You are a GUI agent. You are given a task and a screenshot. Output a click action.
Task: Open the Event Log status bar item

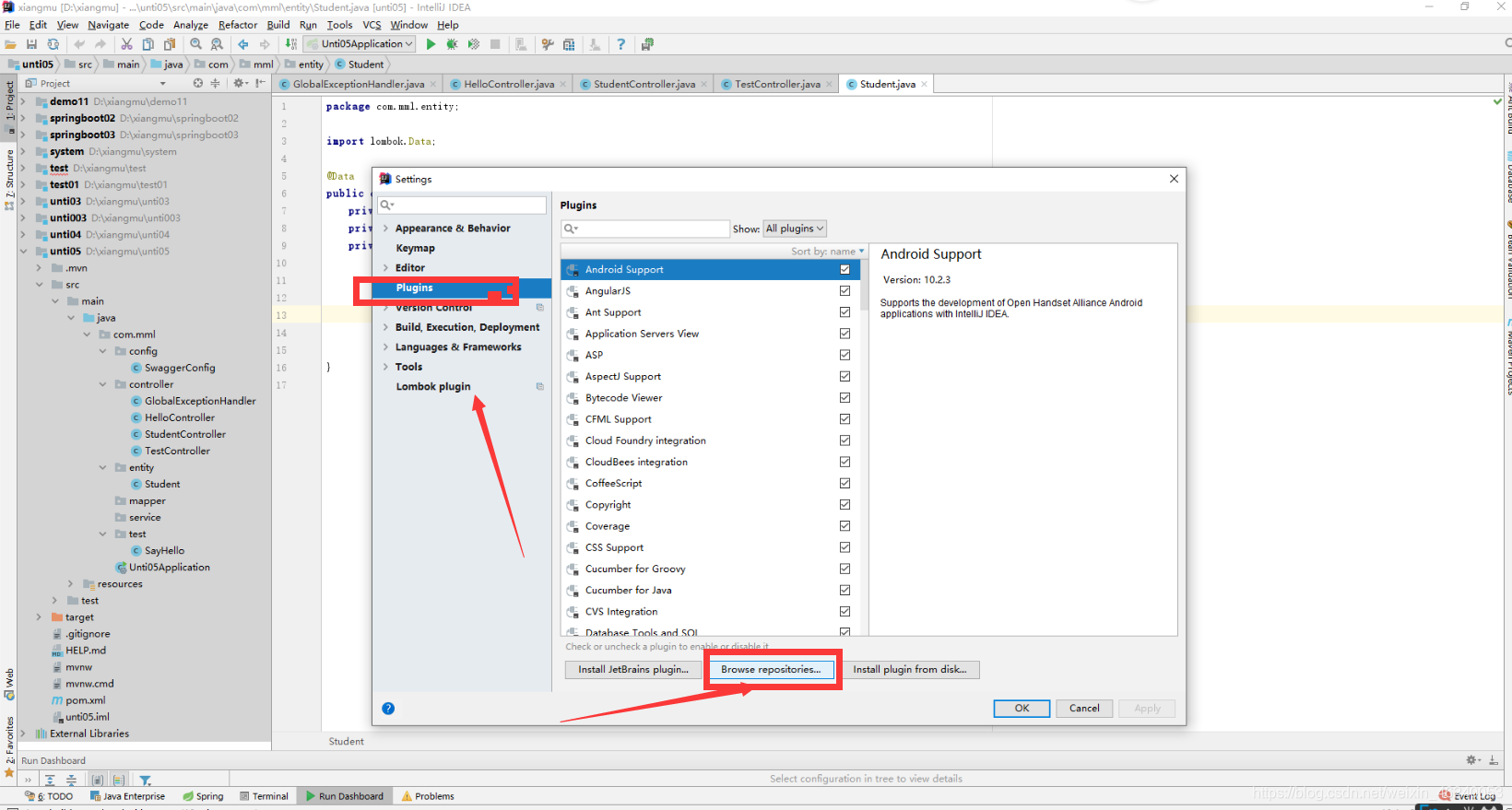coord(1468,796)
